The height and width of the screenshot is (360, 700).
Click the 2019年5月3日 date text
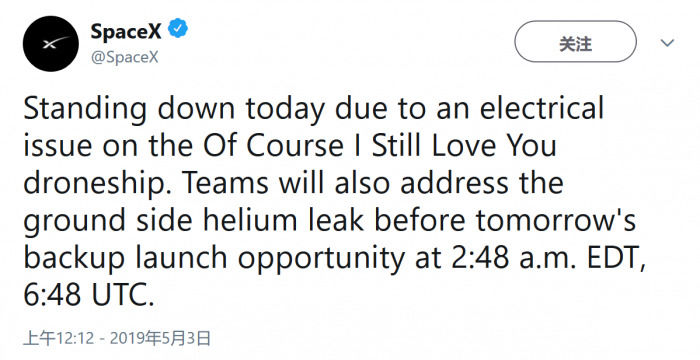pos(160,338)
